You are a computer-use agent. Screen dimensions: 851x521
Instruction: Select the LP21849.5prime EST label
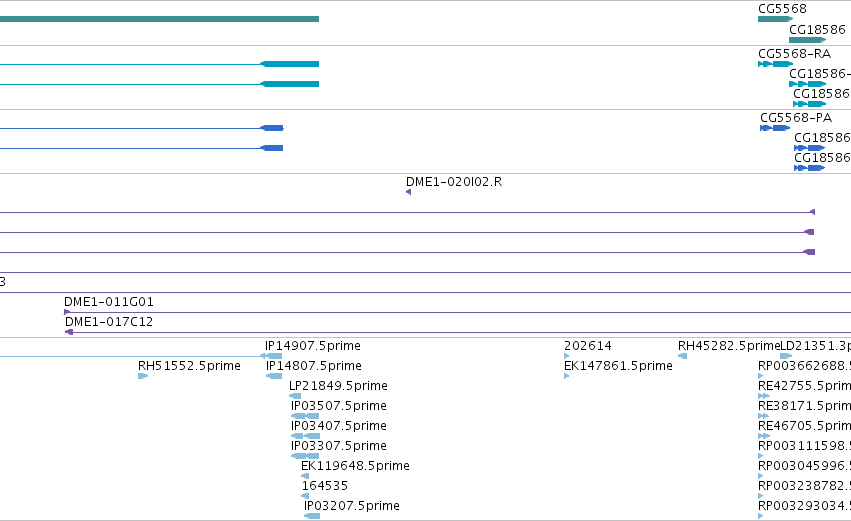[x=338, y=386]
